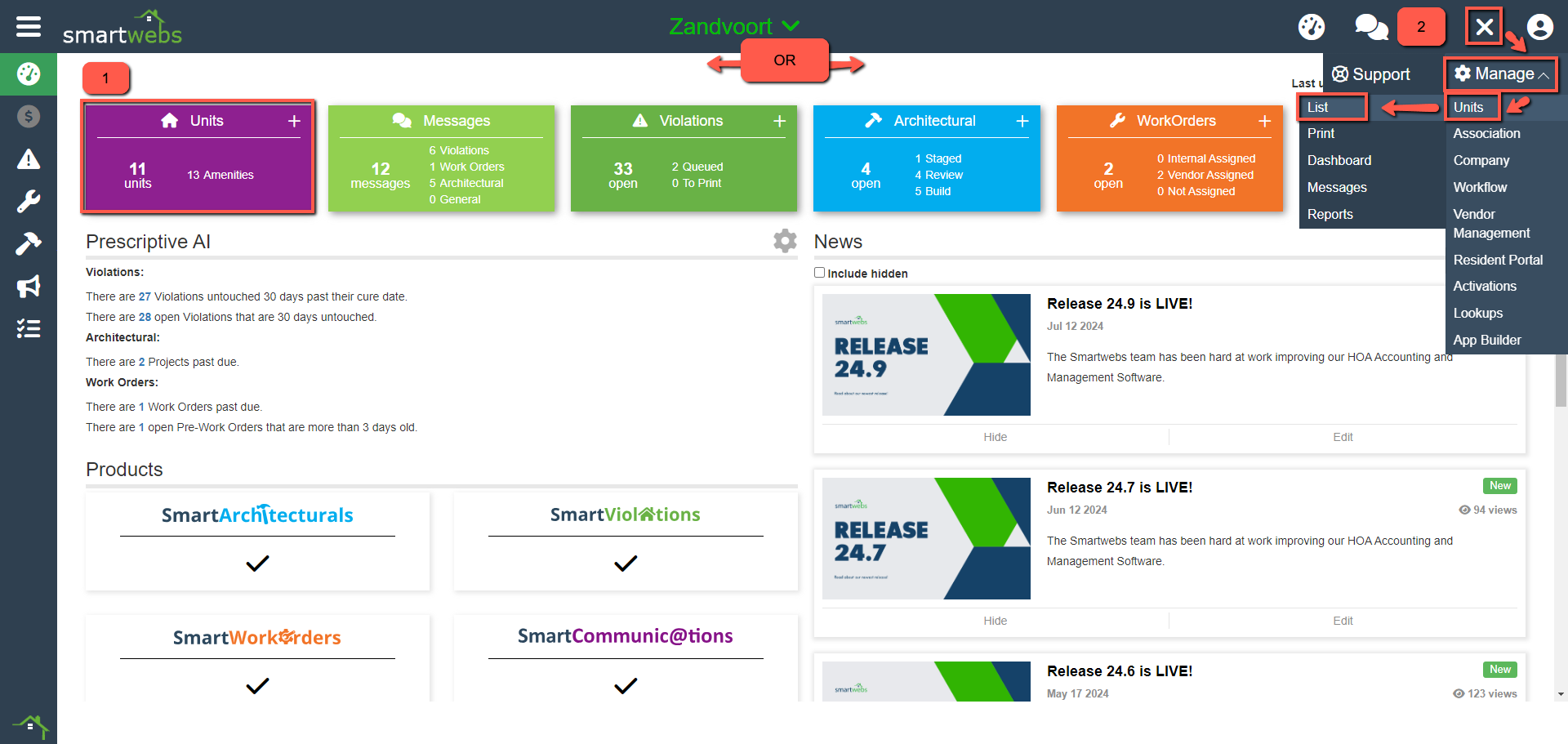The image size is (1568, 744).
Task: Expand the Zandvoort association dropdown
Action: [733, 26]
